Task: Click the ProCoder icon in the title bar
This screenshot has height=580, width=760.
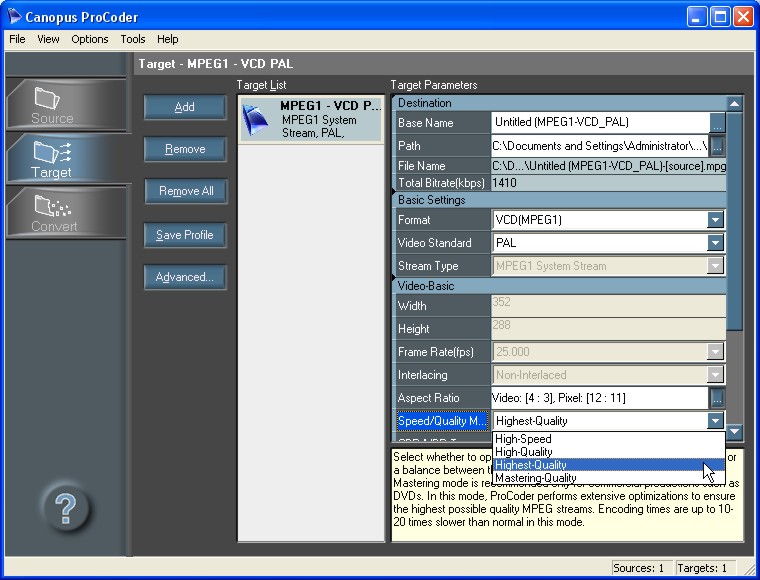Action: [x=14, y=17]
